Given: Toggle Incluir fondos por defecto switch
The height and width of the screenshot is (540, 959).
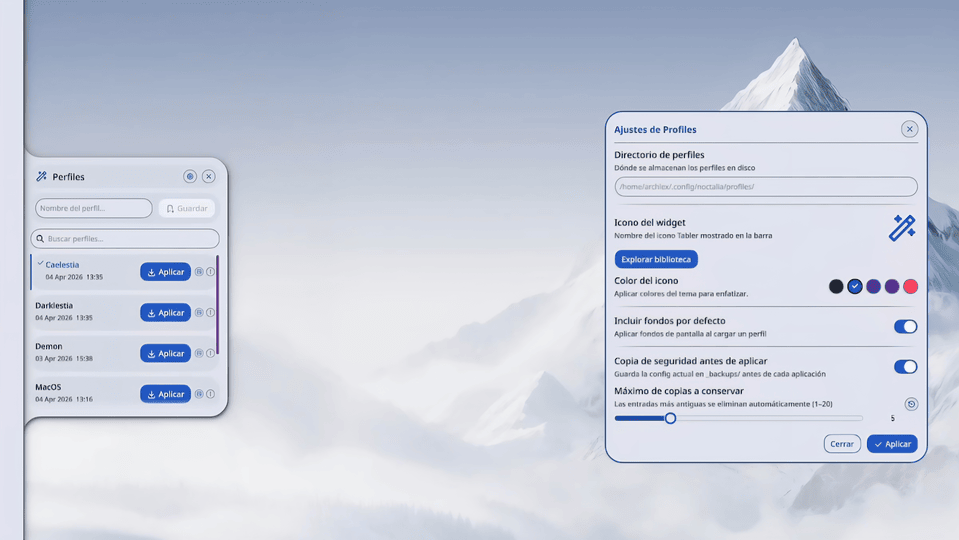Looking at the screenshot, I should [x=905, y=327].
